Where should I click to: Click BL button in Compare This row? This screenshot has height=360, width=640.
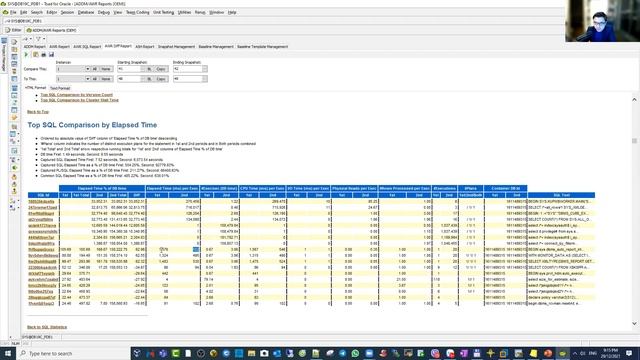(x=149, y=69)
